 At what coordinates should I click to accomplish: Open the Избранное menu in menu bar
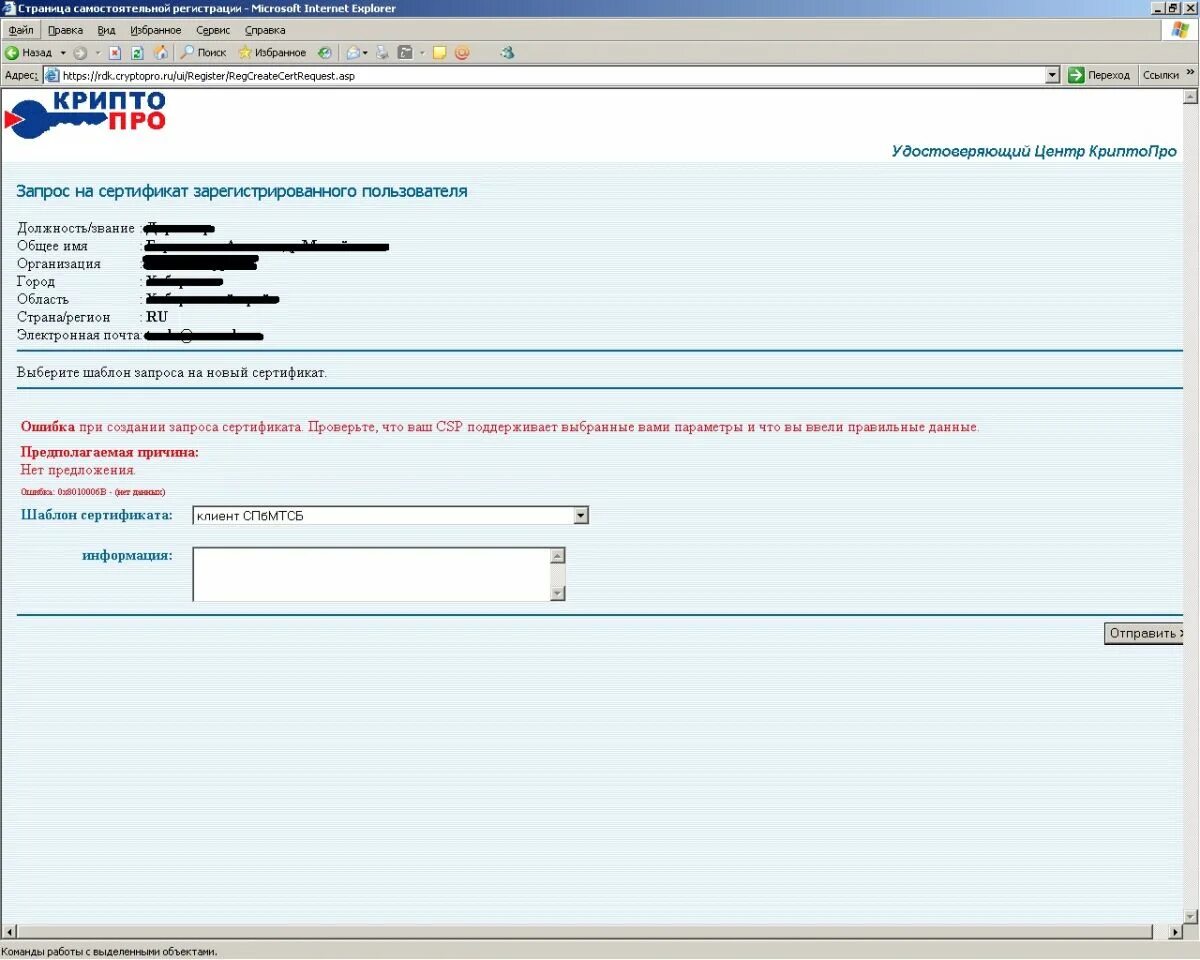(x=156, y=30)
